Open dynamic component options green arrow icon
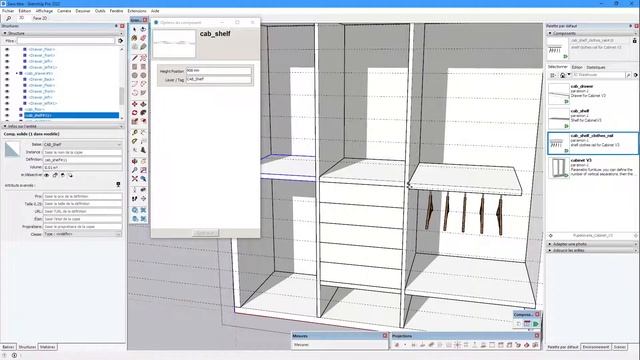This screenshot has width=640, height=360. click(x=536, y=324)
